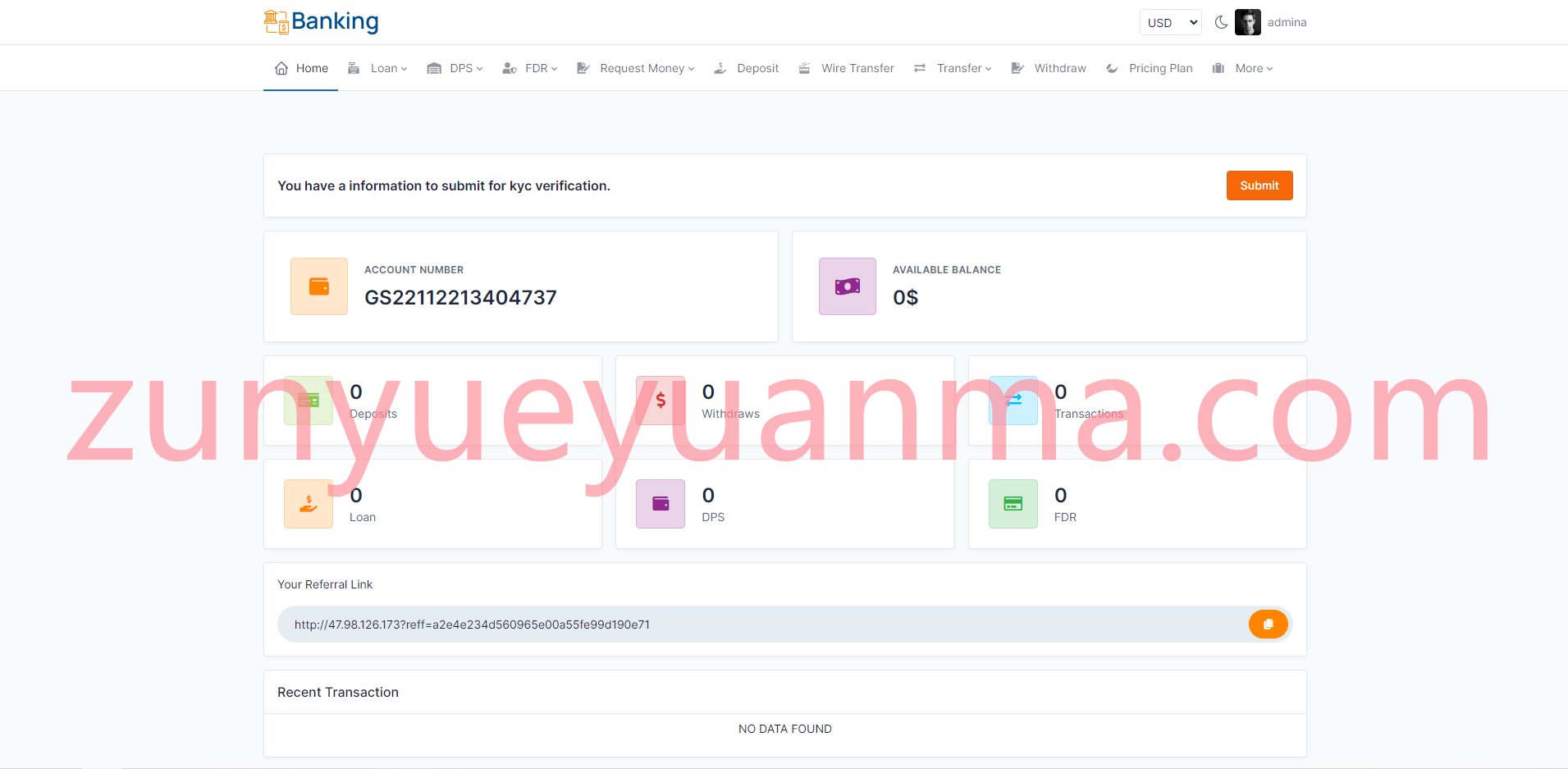Click the green FDR card icon

tap(1013, 504)
